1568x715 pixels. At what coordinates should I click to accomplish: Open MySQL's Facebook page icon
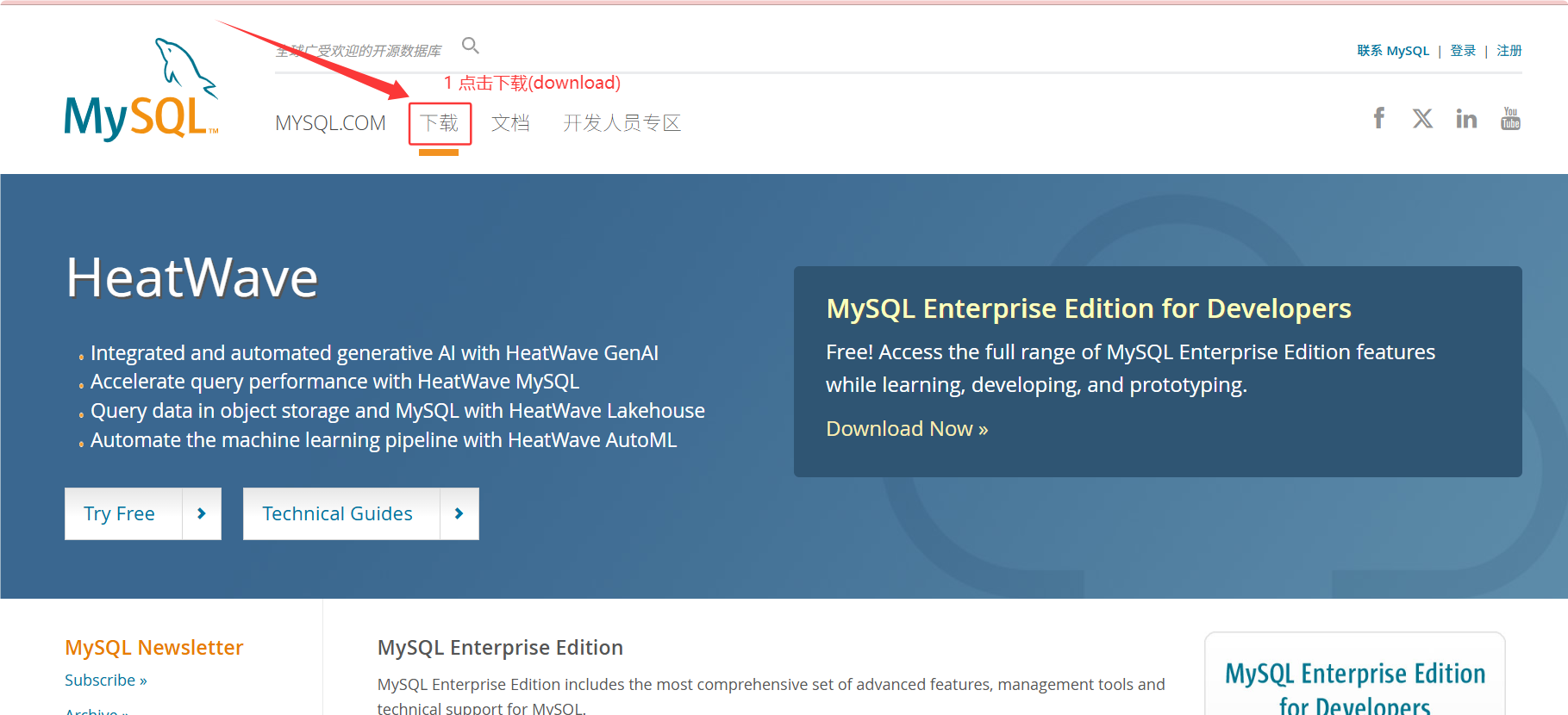pos(1379,118)
